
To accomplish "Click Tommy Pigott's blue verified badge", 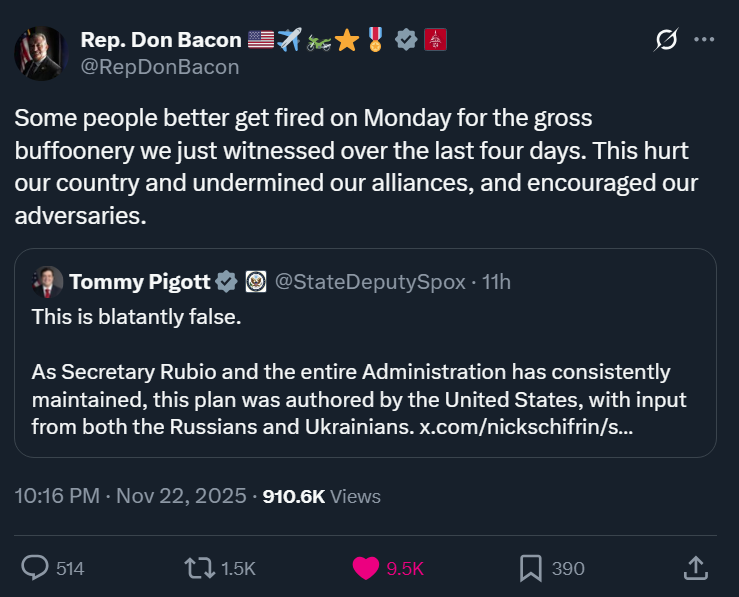I will 227,282.
